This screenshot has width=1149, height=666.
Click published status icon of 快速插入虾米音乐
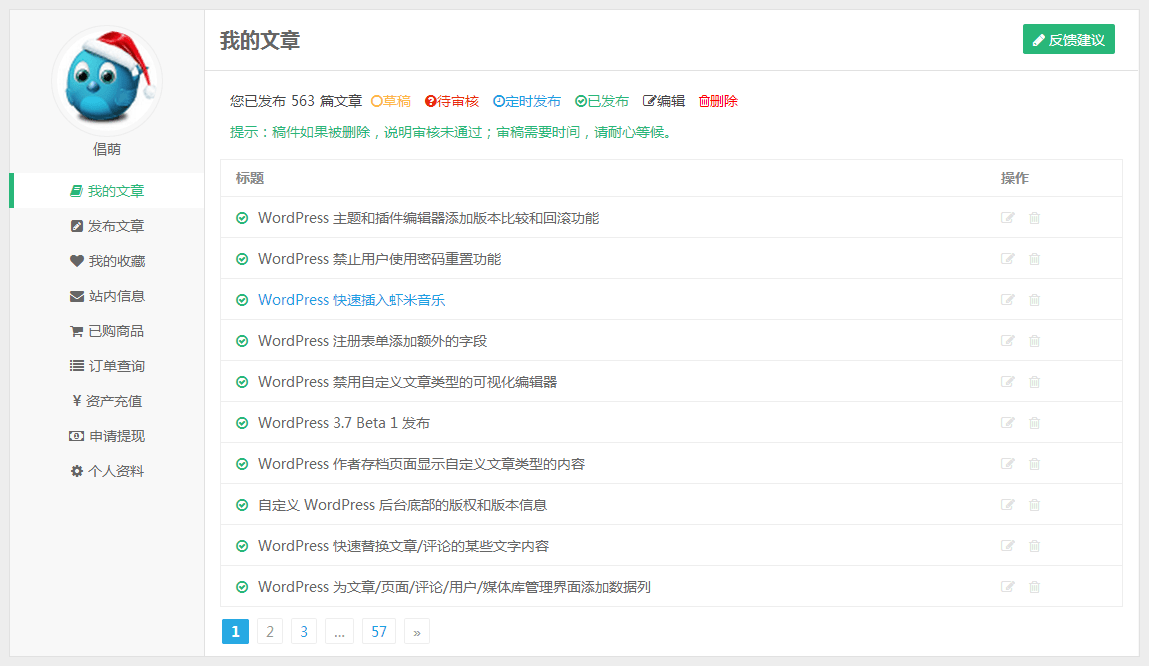click(x=242, y=300)
